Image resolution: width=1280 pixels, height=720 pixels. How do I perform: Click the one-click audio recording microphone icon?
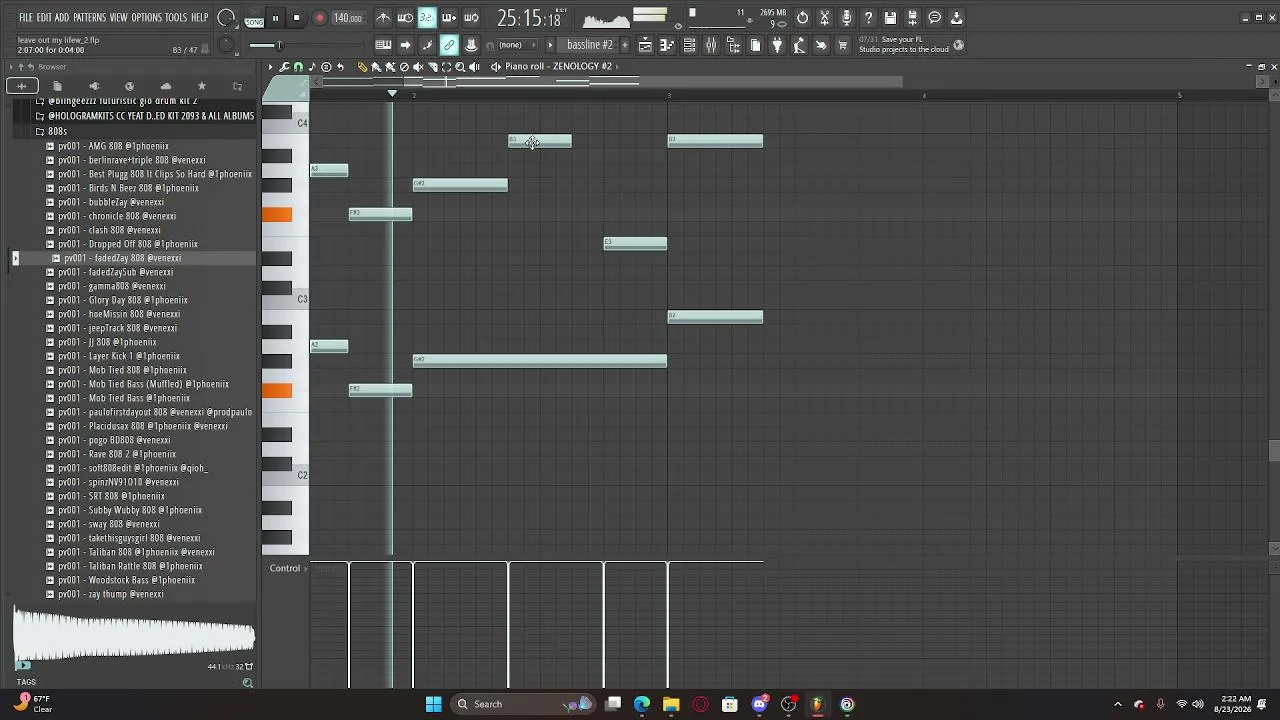846,18
